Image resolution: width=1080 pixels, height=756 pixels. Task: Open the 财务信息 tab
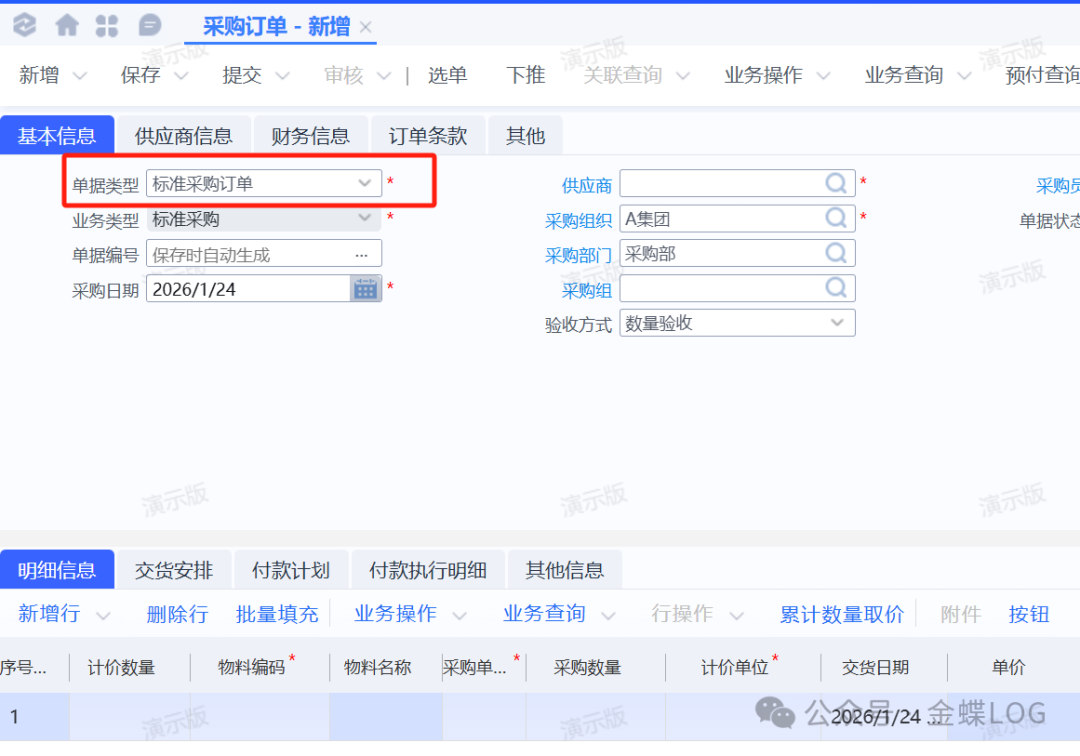click(310, 136)
